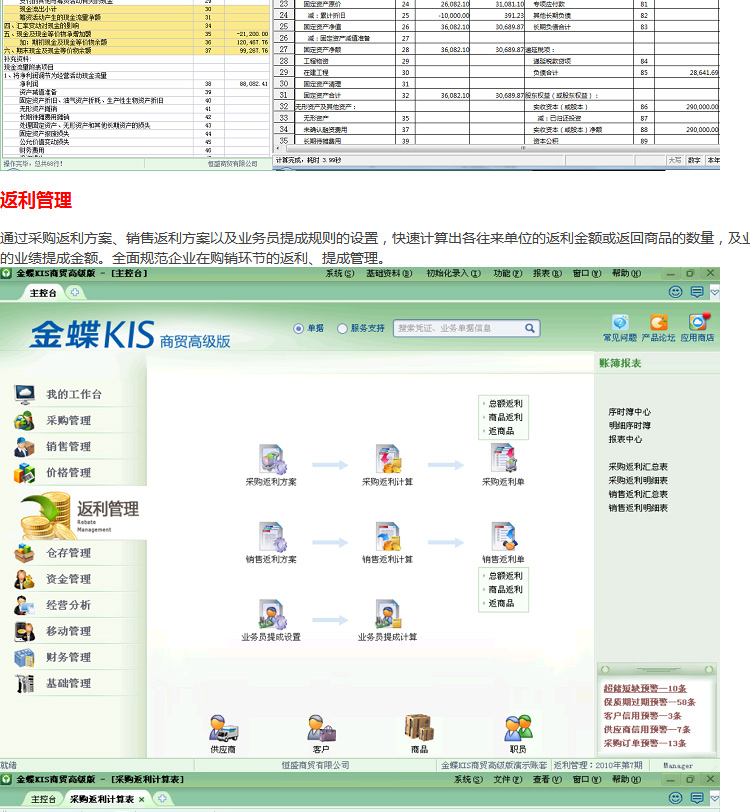Screen dimensions: 750x812
Task: Open 保质期过期预警—58条 alert
Action: pos(650,702)
